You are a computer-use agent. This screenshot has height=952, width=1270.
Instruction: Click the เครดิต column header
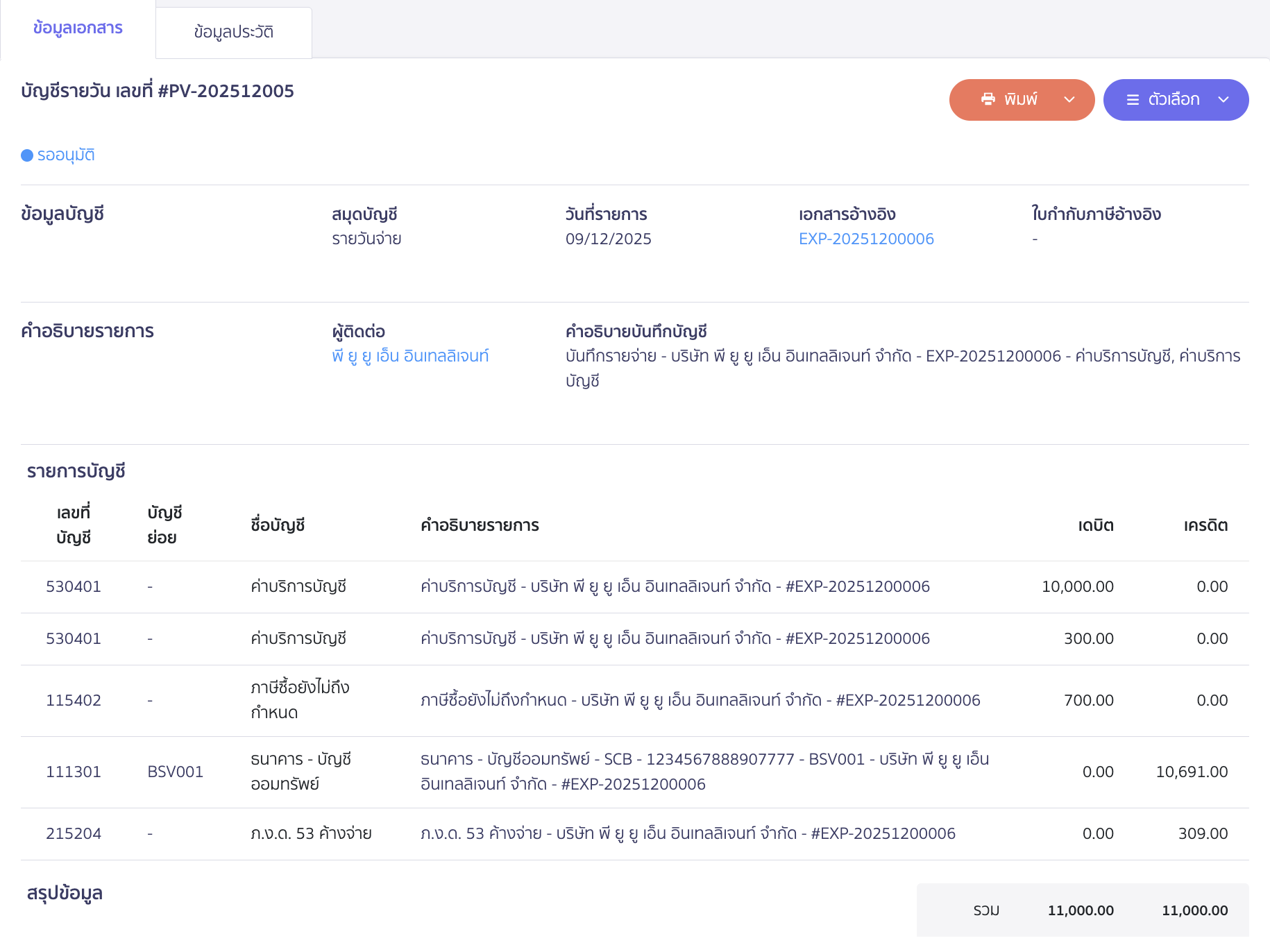(1205, 525)
